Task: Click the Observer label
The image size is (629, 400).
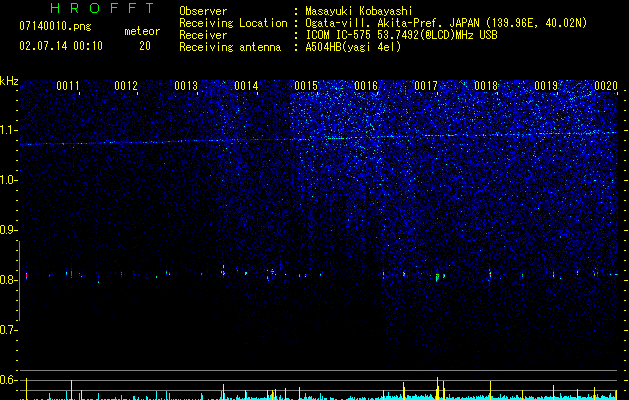Action: [203, 11]
